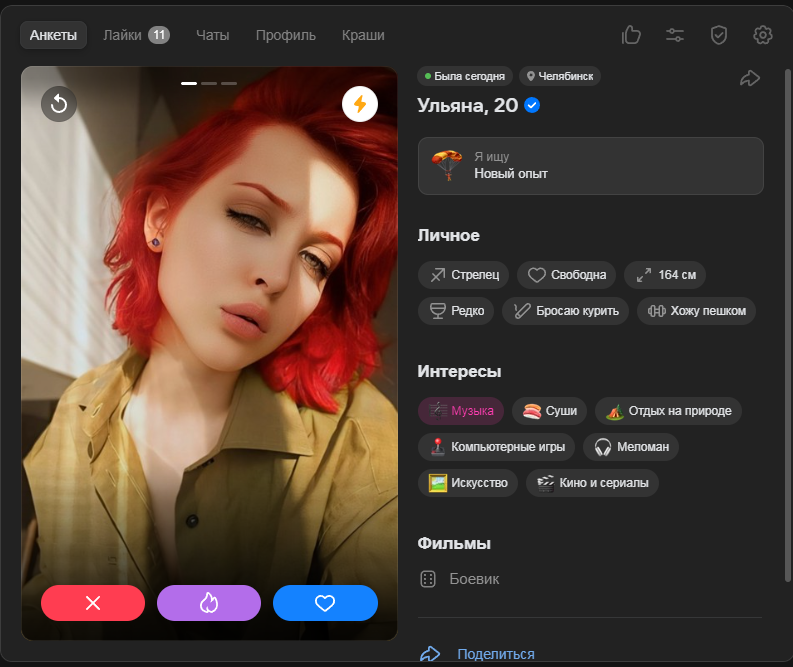Click the Компьютерные игры tag
Screen dimensions: 793x667
(496, 447)
